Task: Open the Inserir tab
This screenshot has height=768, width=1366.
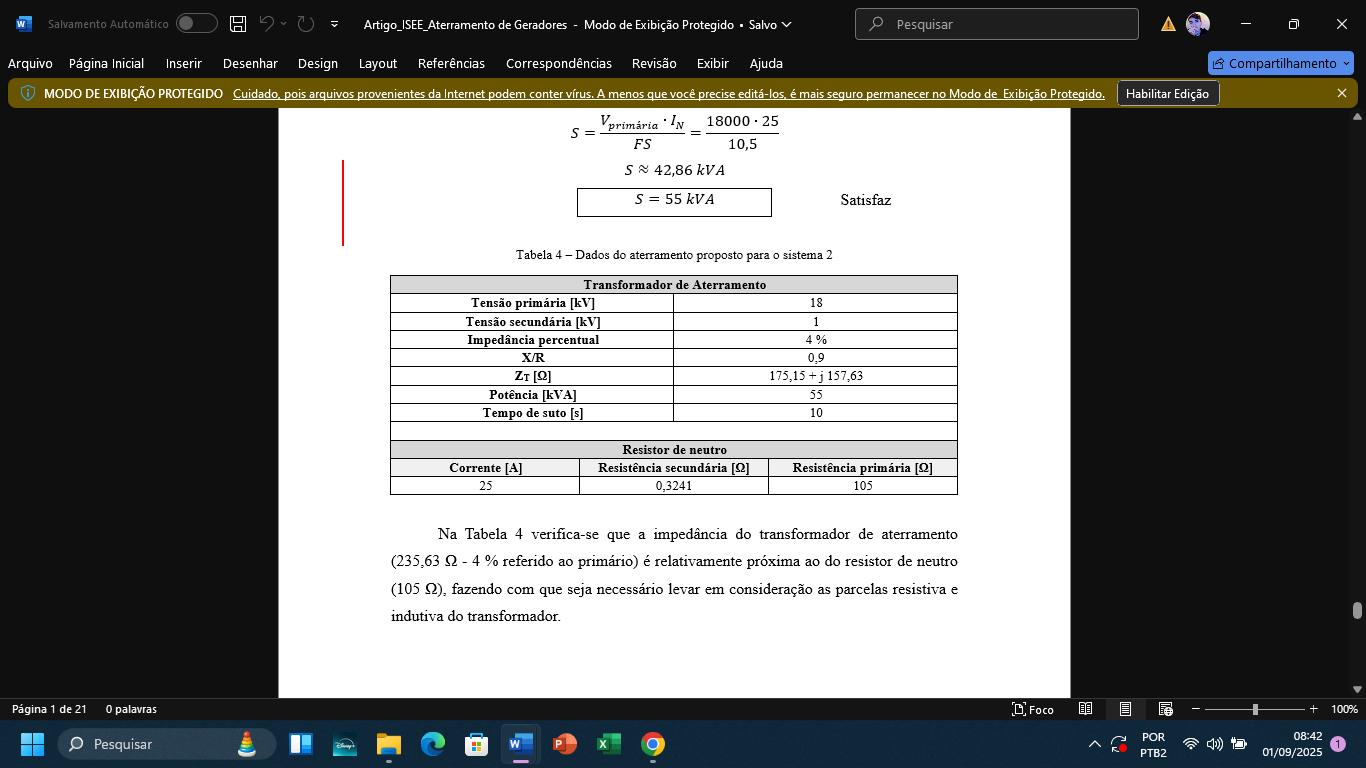Action: pyautogui.click(x=184, y=63)
